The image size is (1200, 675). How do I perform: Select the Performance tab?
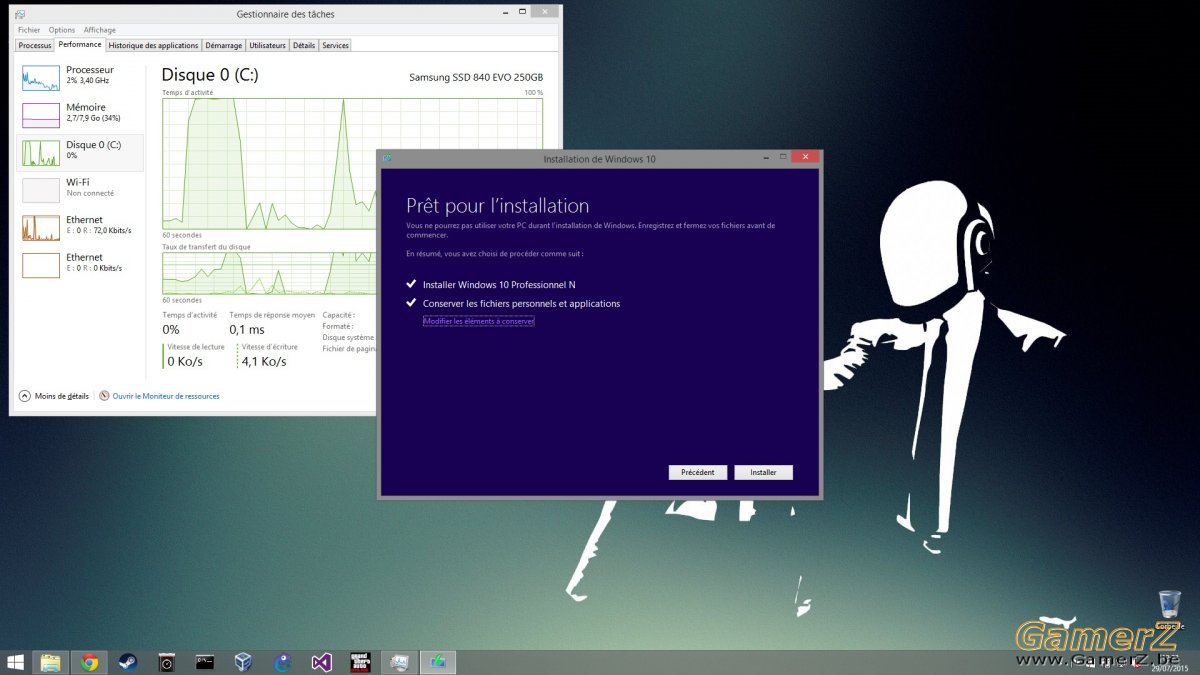pos(80,45)
